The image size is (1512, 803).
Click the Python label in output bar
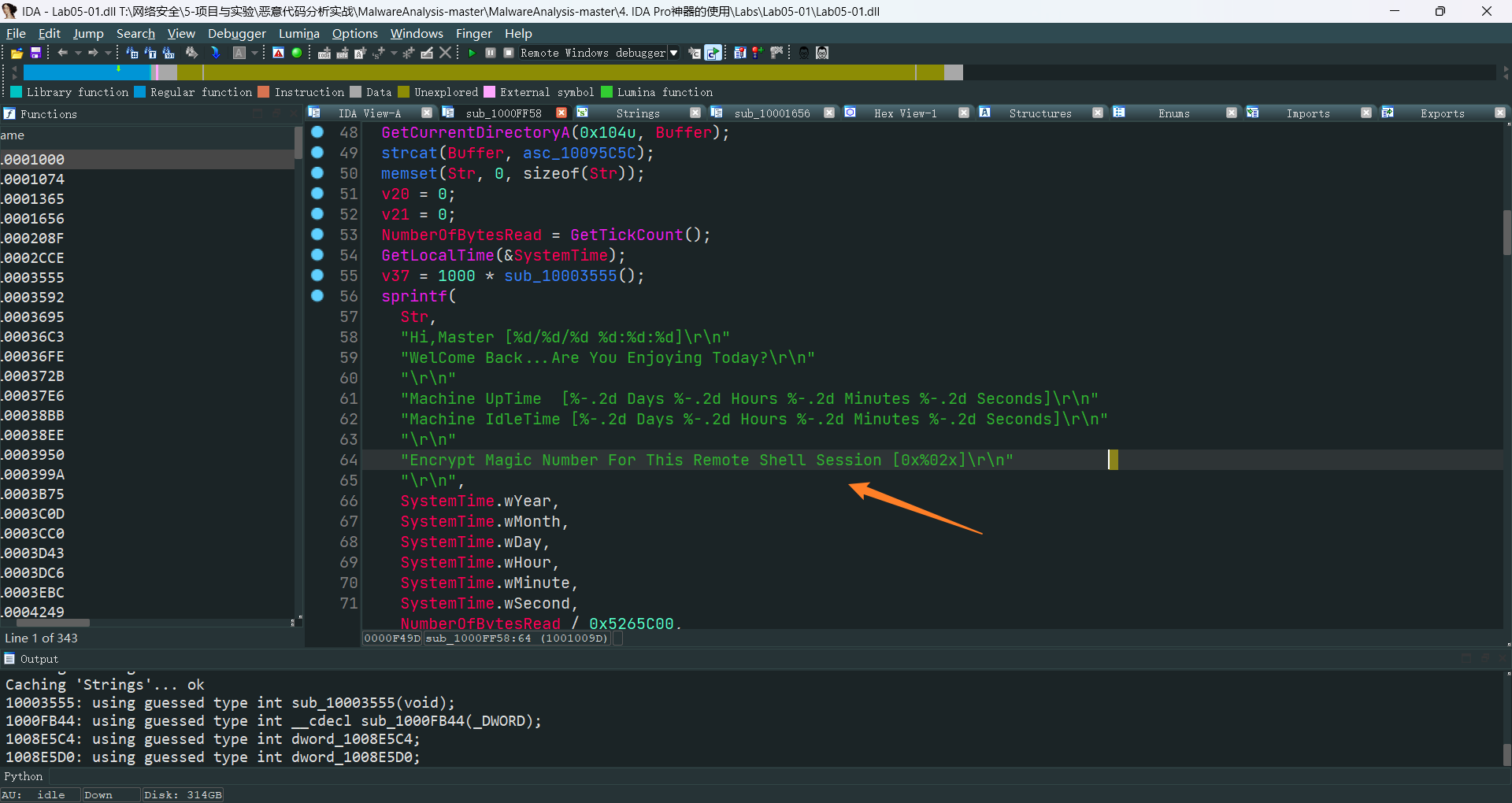pyautogui.click(x=24, y=776)
